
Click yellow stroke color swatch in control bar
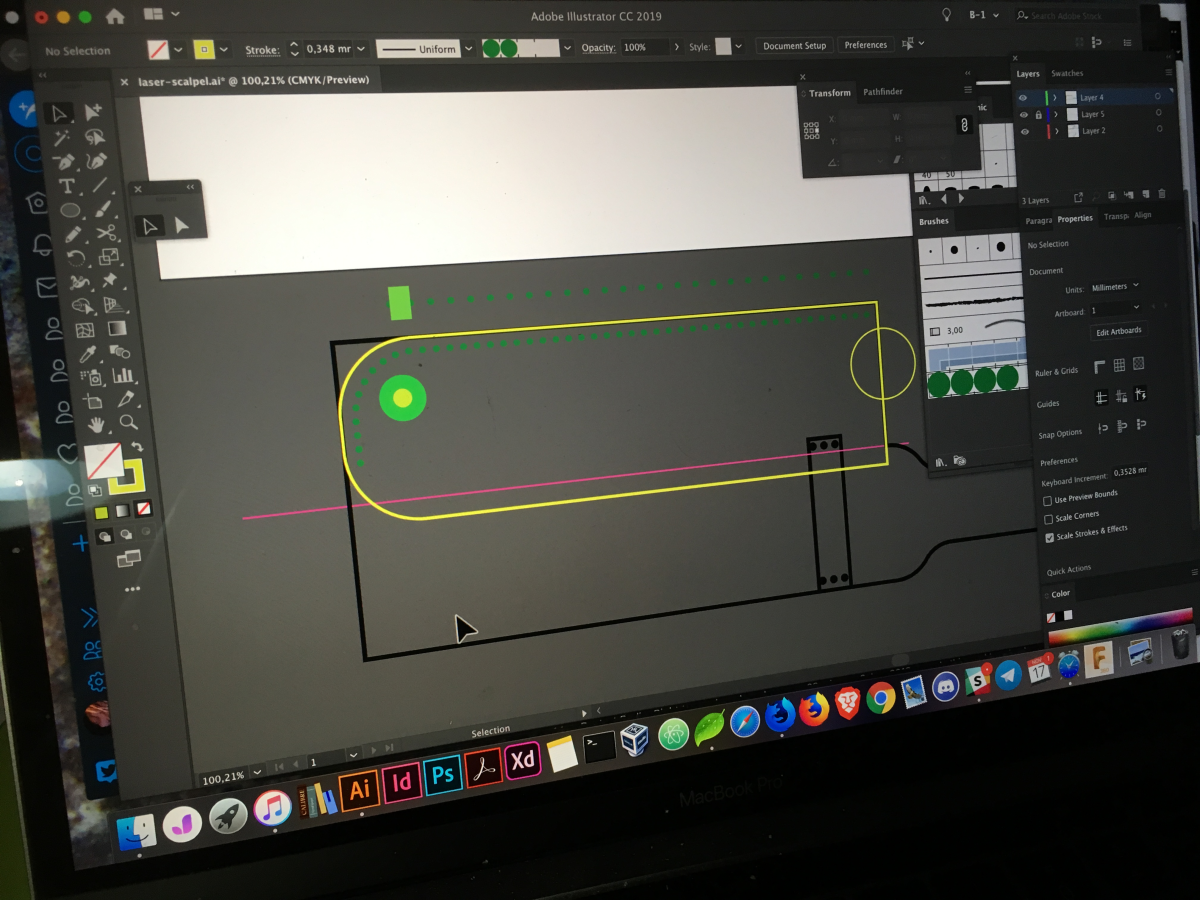204,49
